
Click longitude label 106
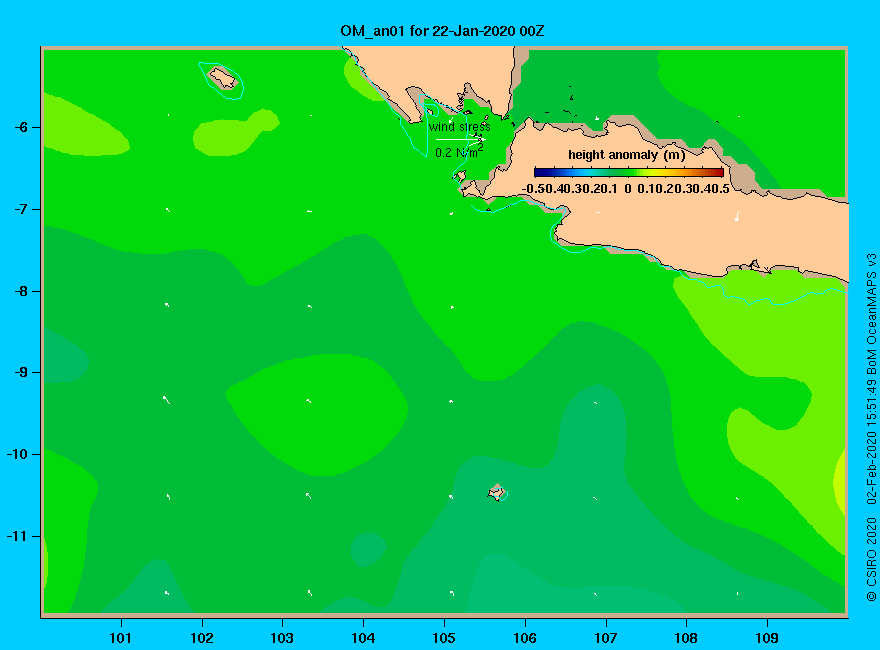point(525,638)
